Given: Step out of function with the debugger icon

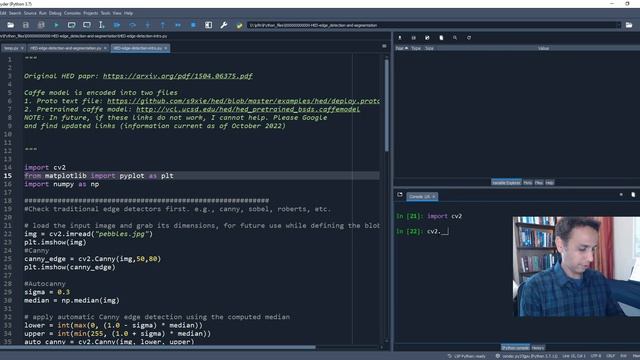Looking at the screenshot, I should [x=163, y=25].
